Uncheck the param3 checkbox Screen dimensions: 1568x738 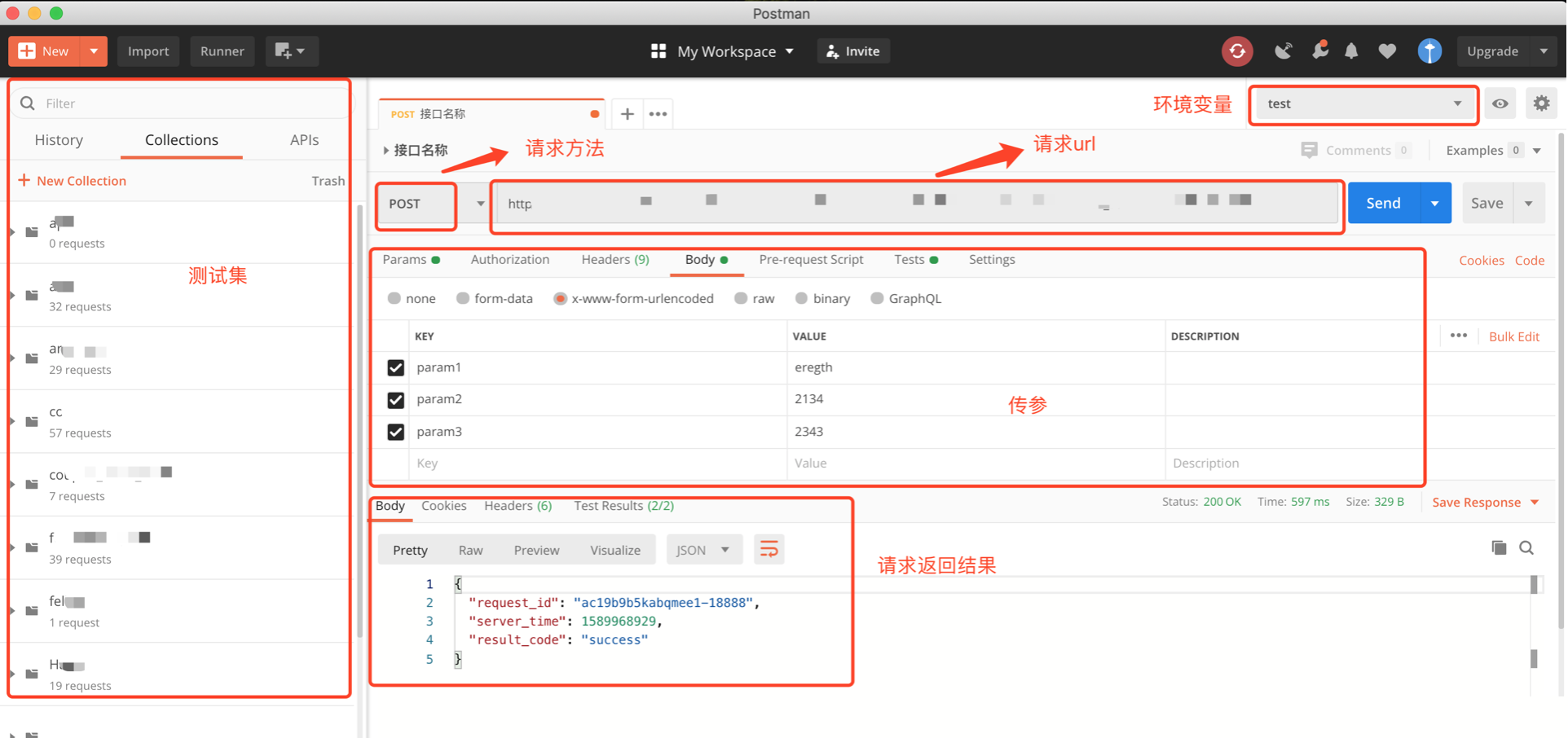395,432
